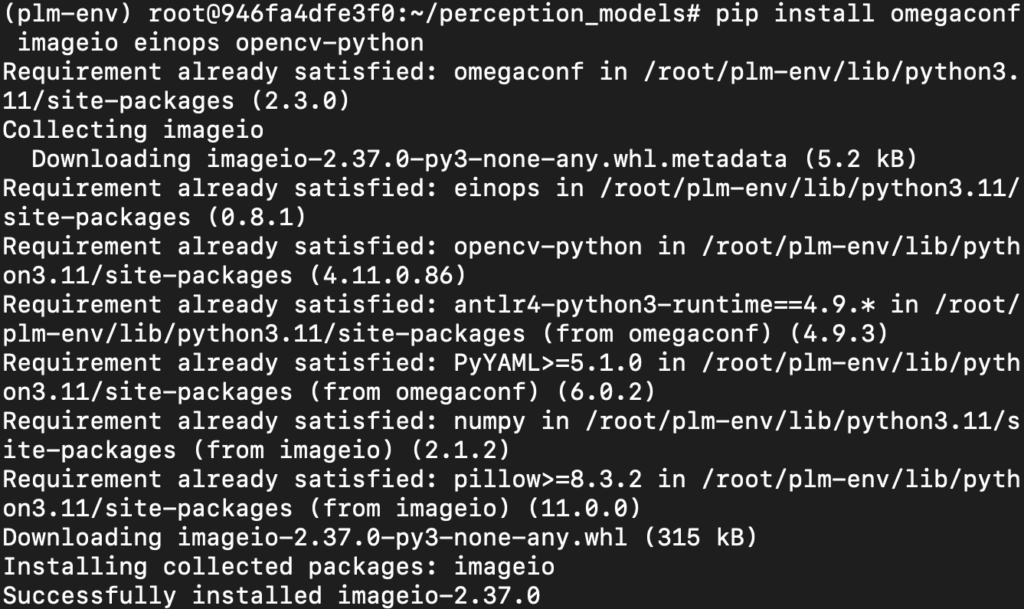Click 'Successfully installed imageio-2.37.0' message
Screen dimensions: 1024x609
(272, 596)
